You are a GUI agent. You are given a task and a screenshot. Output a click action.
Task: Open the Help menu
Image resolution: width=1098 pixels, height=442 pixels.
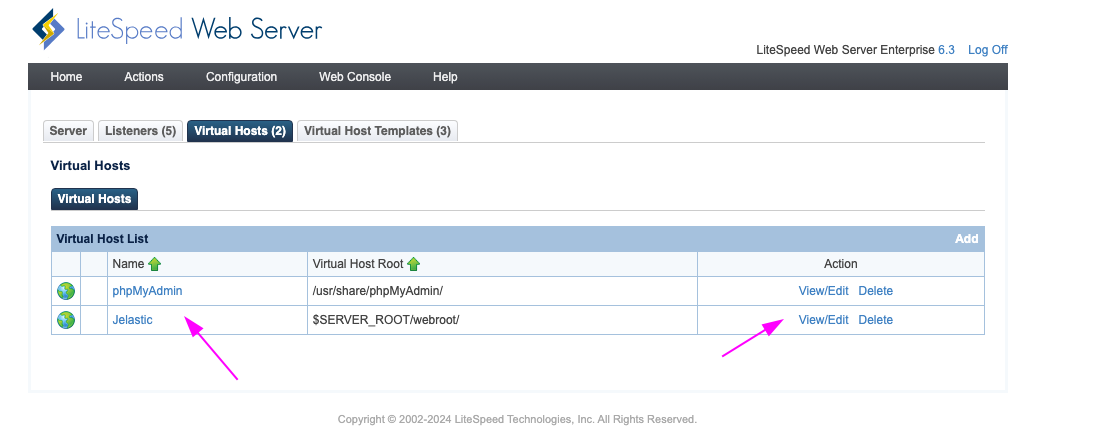pyautogui.click(x=445, y=77)
